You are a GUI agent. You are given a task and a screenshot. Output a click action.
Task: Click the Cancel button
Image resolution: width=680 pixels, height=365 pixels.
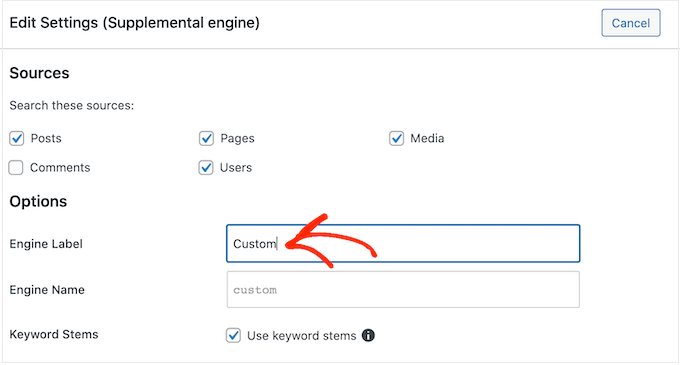point(631,23)
